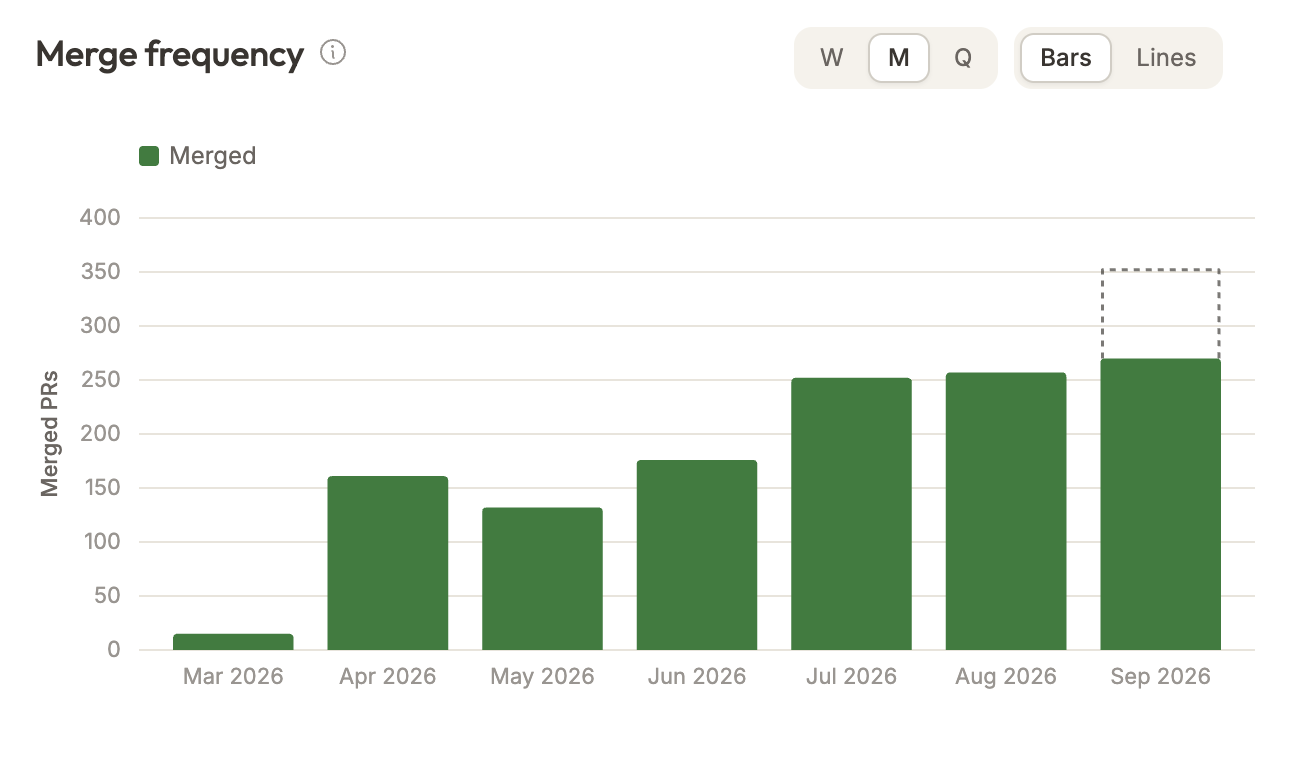Toggle the Merged legend green swatch
The image size is (1314, 760).
point(149,156)
